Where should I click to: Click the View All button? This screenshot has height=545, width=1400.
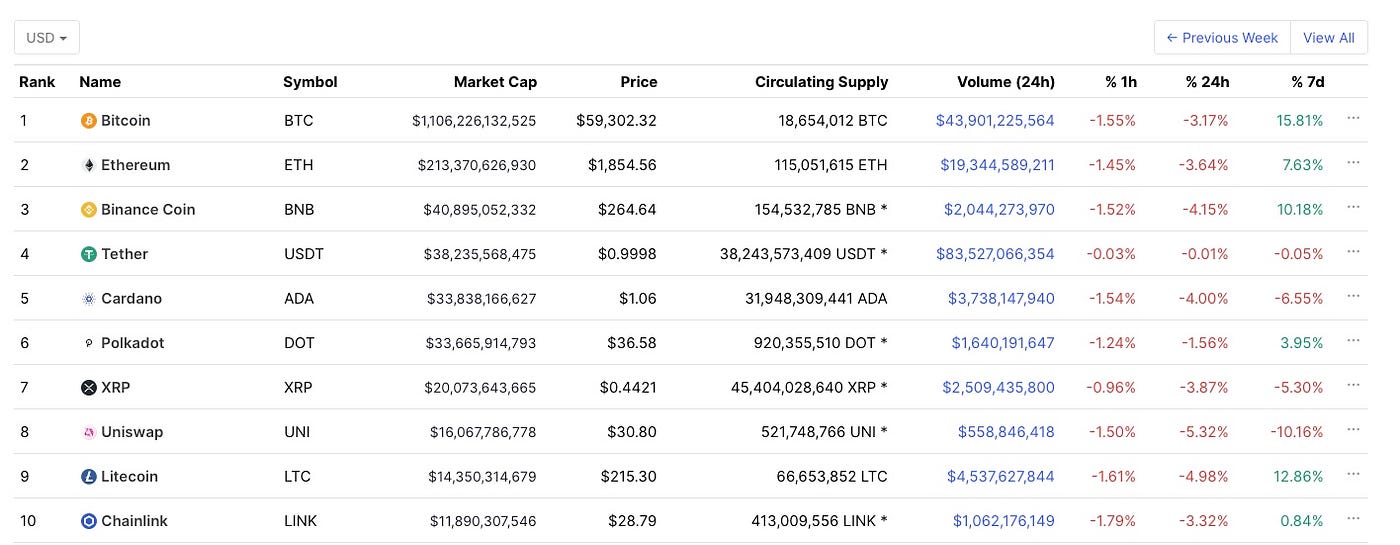pos(1329,38)
